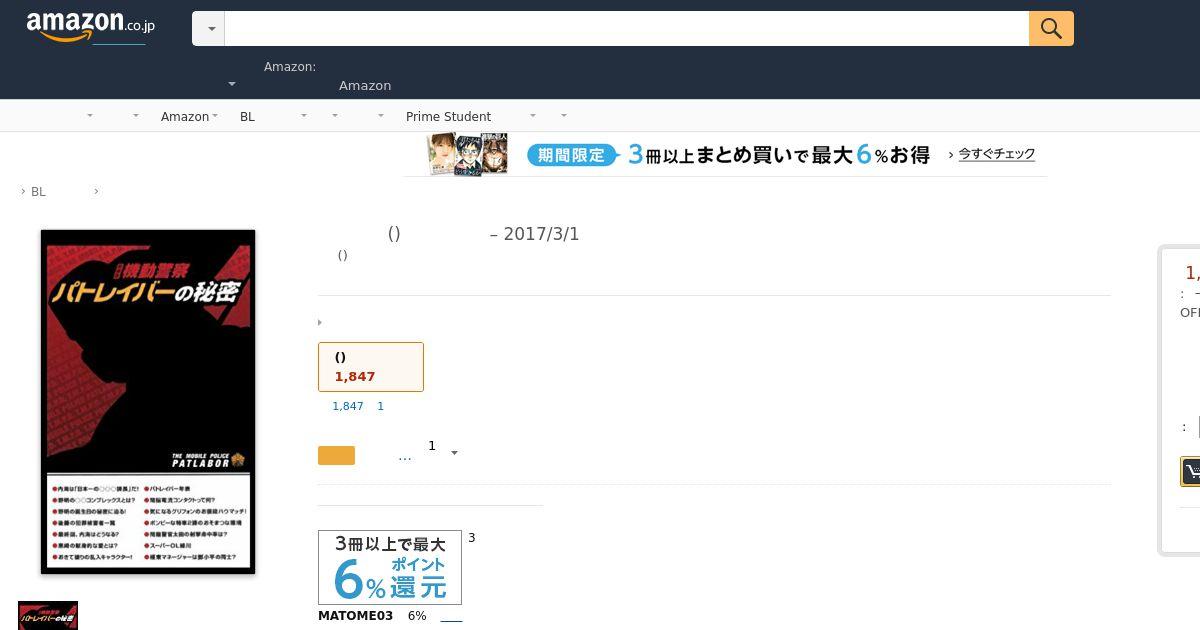This screenshot has width=1200, height=630.
Task: Focus the main search input field
Action: tap(627, 29)
